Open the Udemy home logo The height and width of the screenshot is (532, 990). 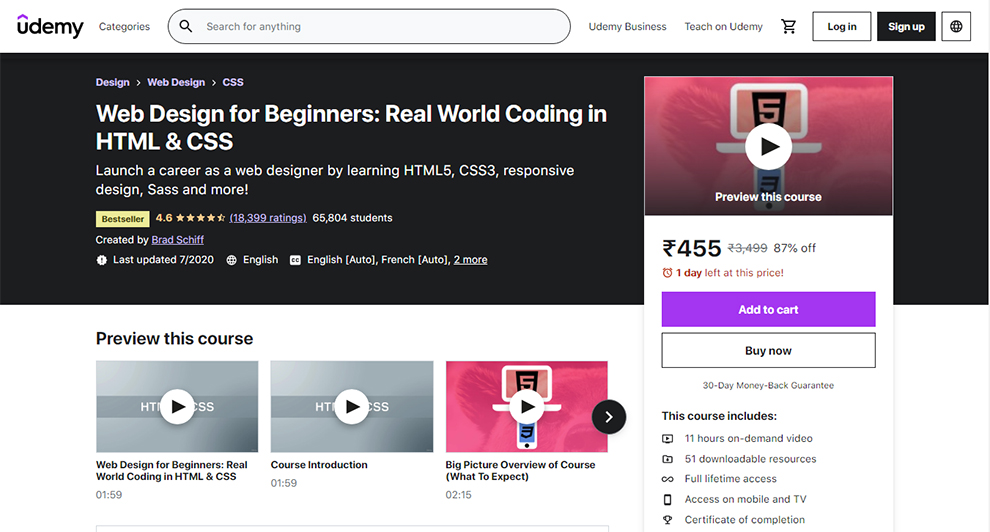(x=50, y=27)
